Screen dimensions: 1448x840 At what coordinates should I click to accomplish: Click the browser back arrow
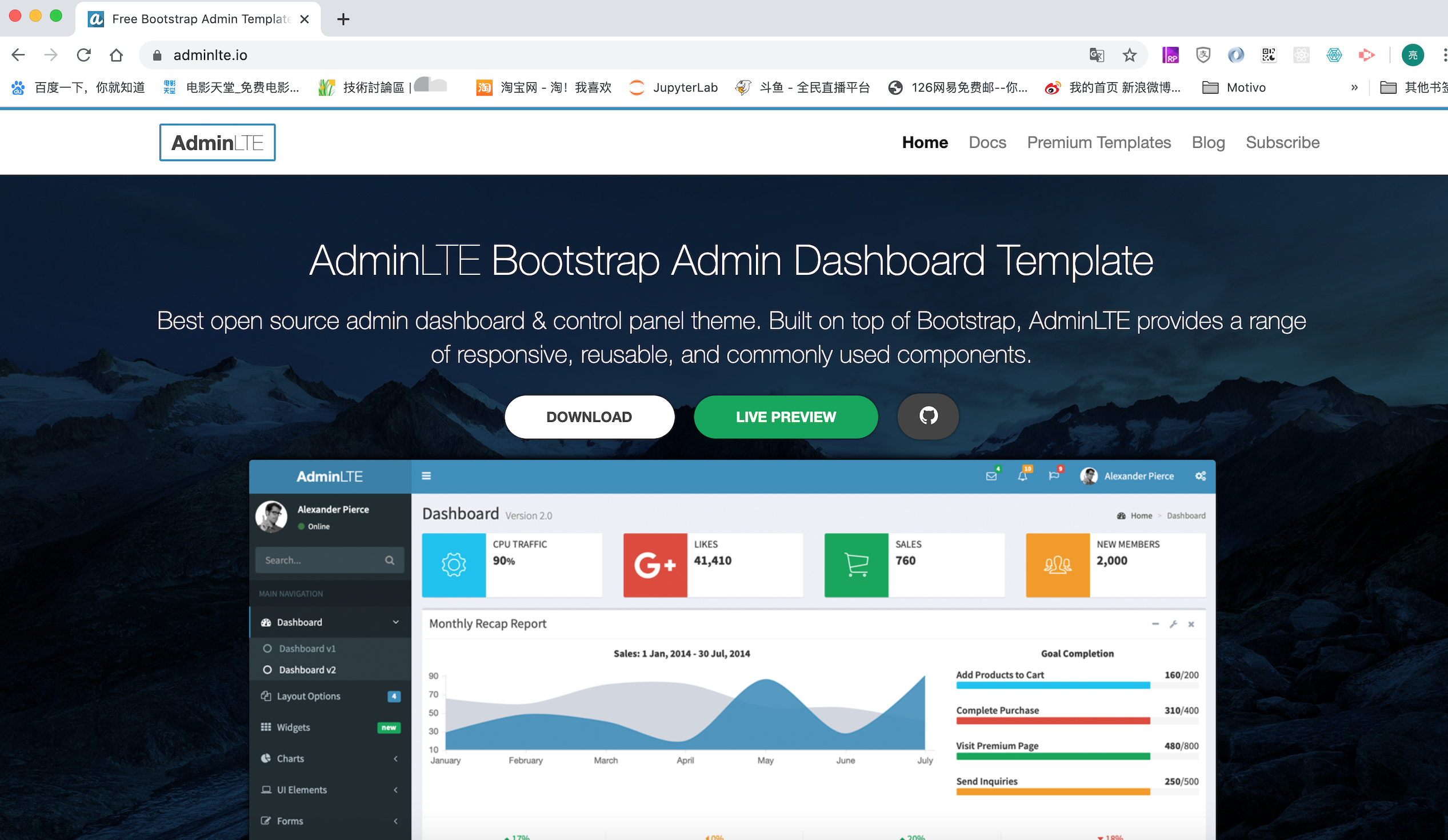(18, 55)
